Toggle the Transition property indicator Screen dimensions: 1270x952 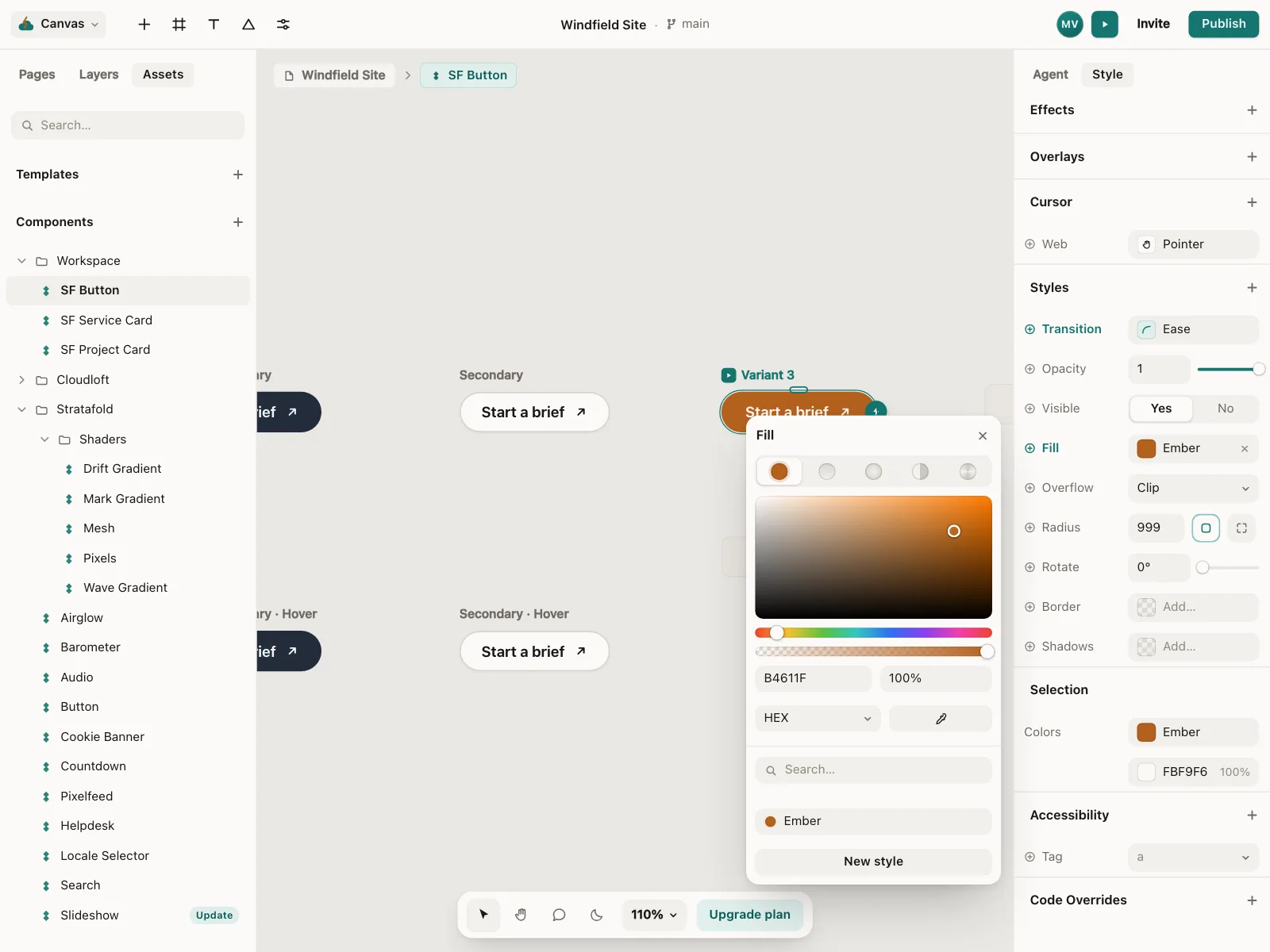1029,329
